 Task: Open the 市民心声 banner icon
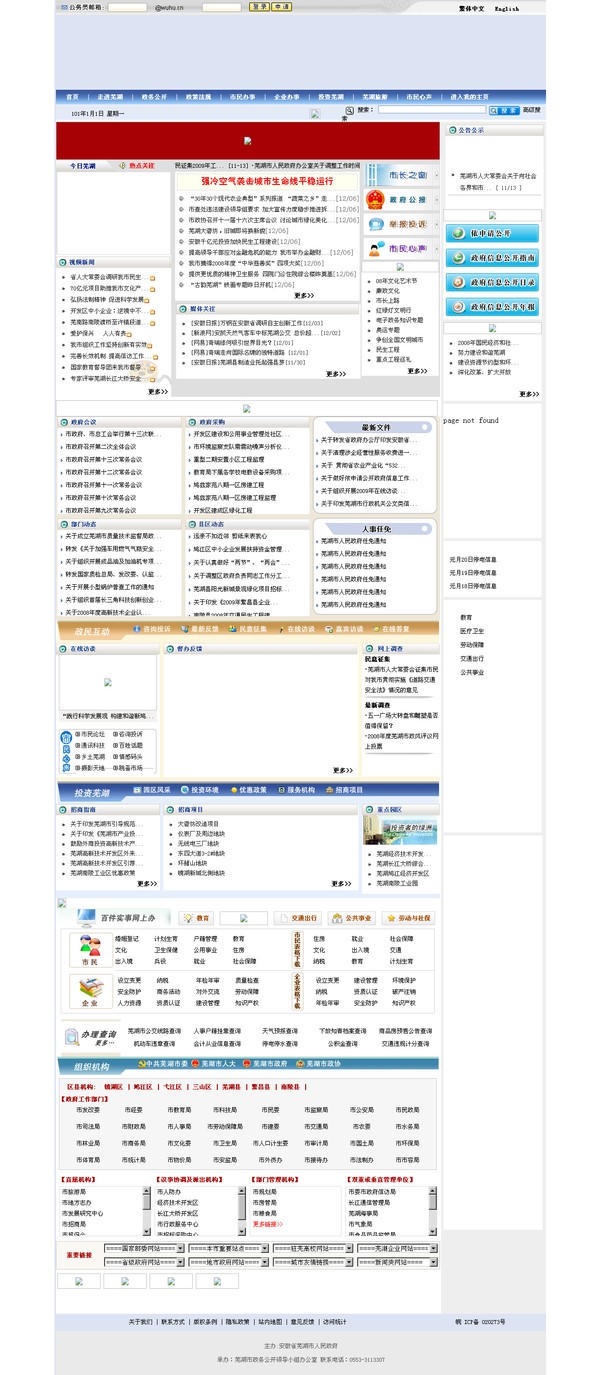point(400,248)
